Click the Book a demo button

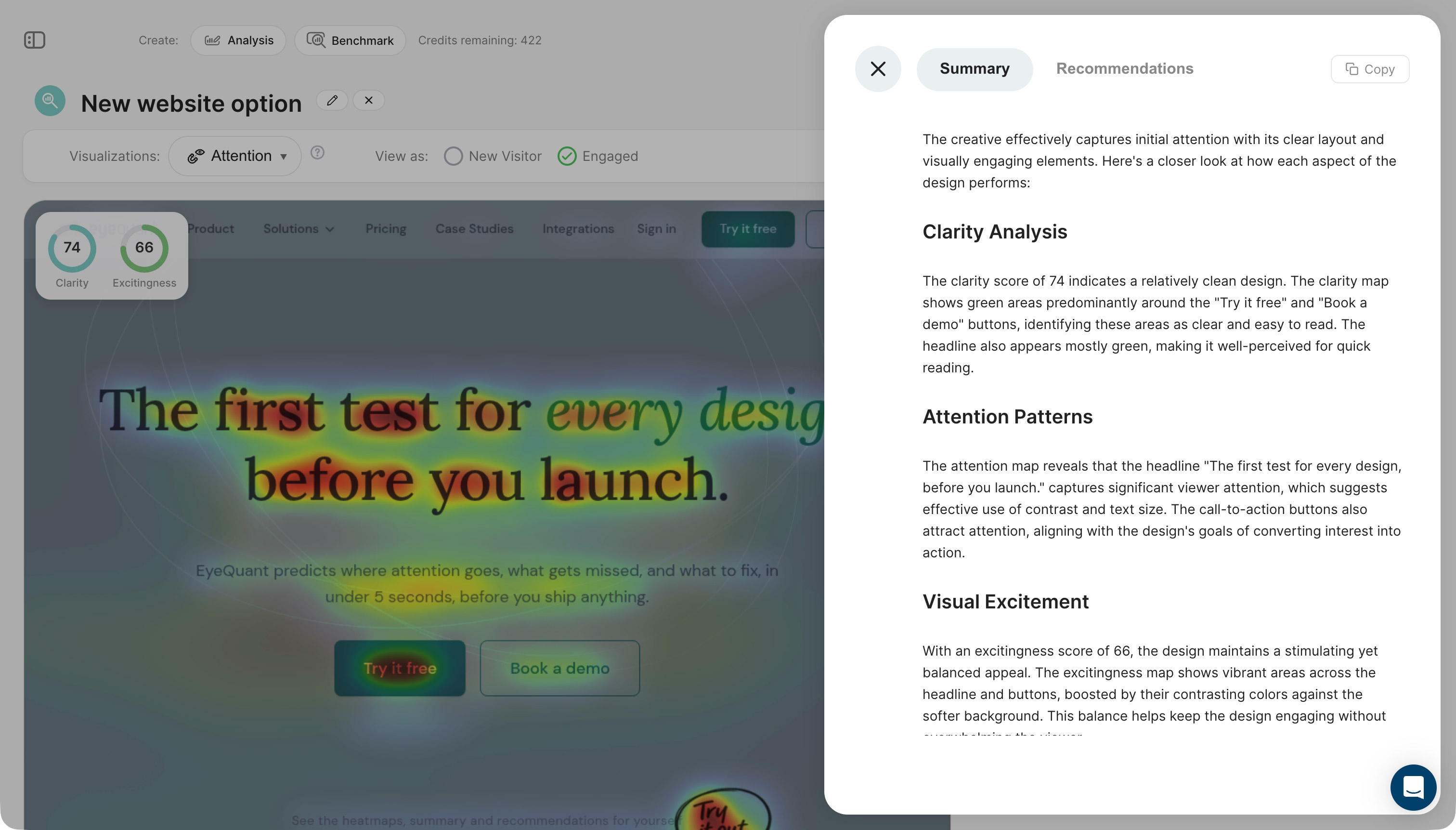tap(559, 668)
